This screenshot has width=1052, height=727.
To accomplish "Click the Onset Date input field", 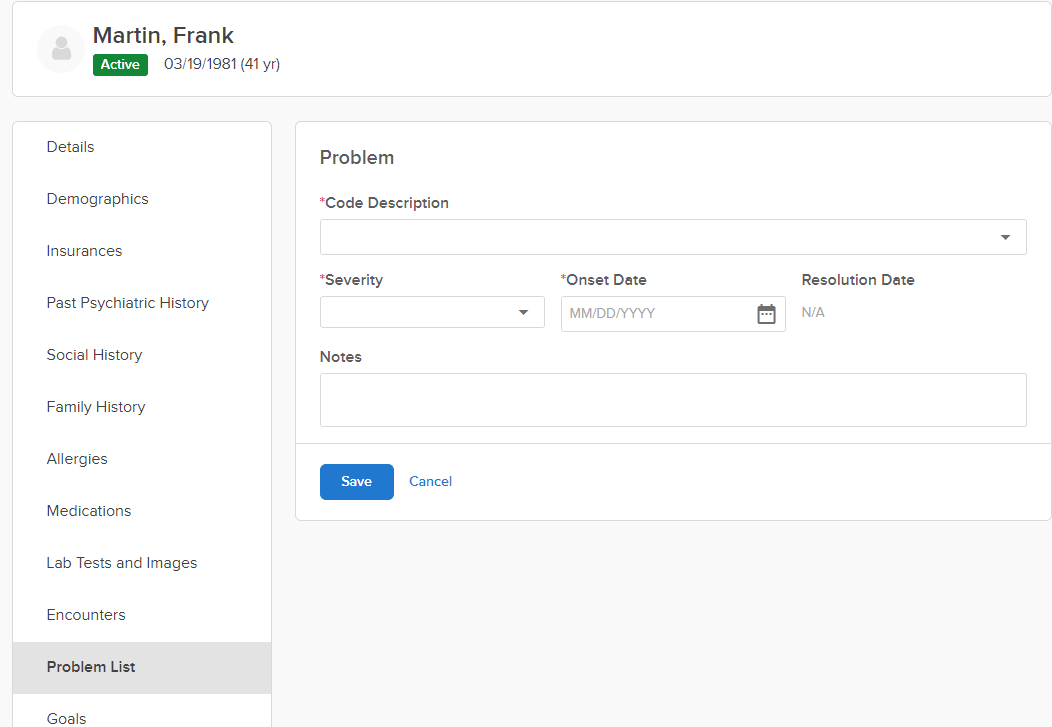I will click(x=655, y=314).
